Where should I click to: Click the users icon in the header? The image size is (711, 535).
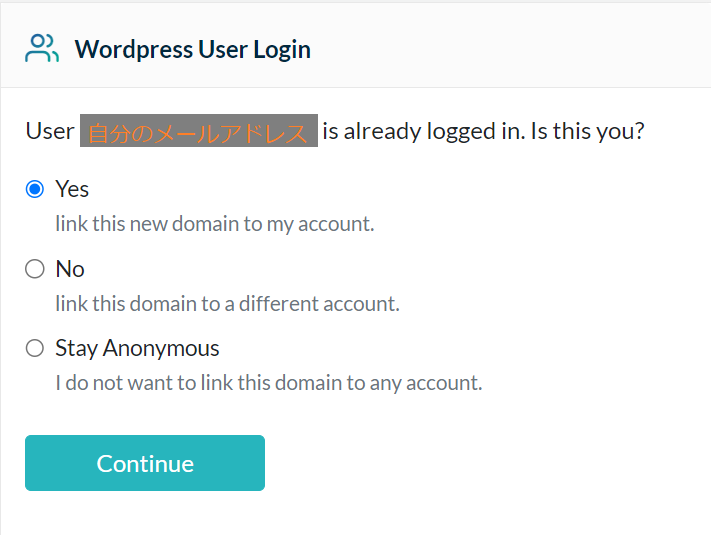[42, 49]
